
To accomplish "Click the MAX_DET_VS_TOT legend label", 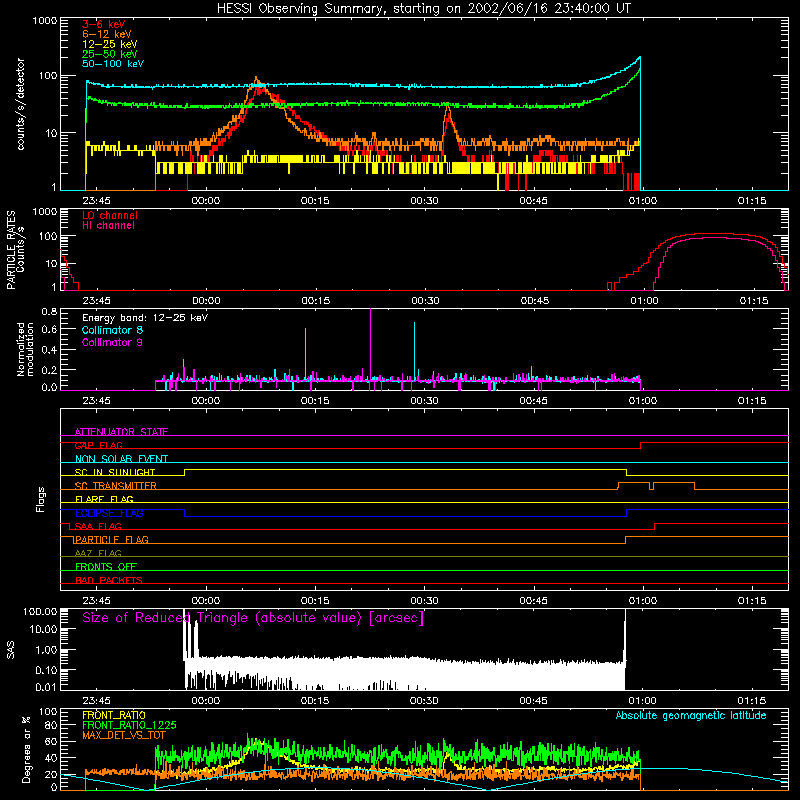I will pos(123,735).
